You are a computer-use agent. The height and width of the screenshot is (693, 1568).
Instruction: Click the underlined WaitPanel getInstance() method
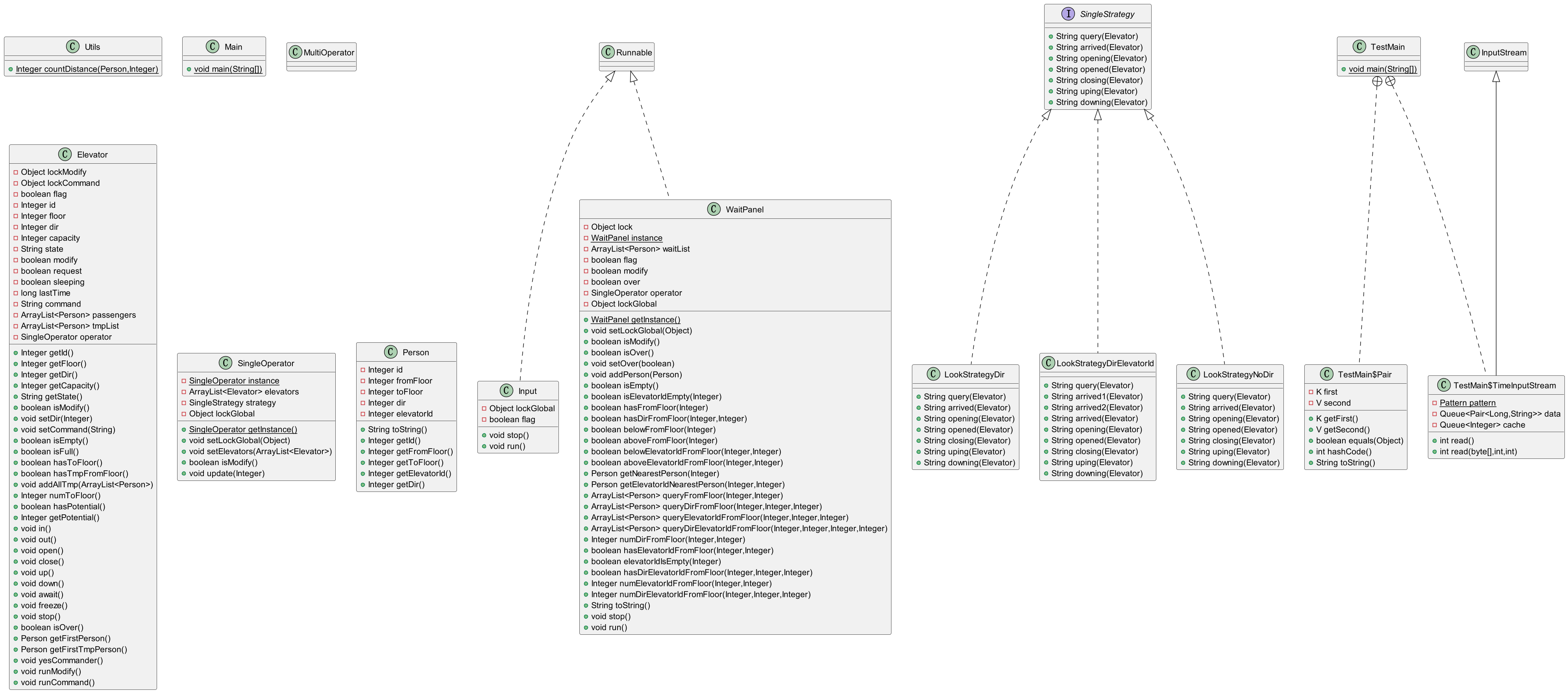coord(635,320)
